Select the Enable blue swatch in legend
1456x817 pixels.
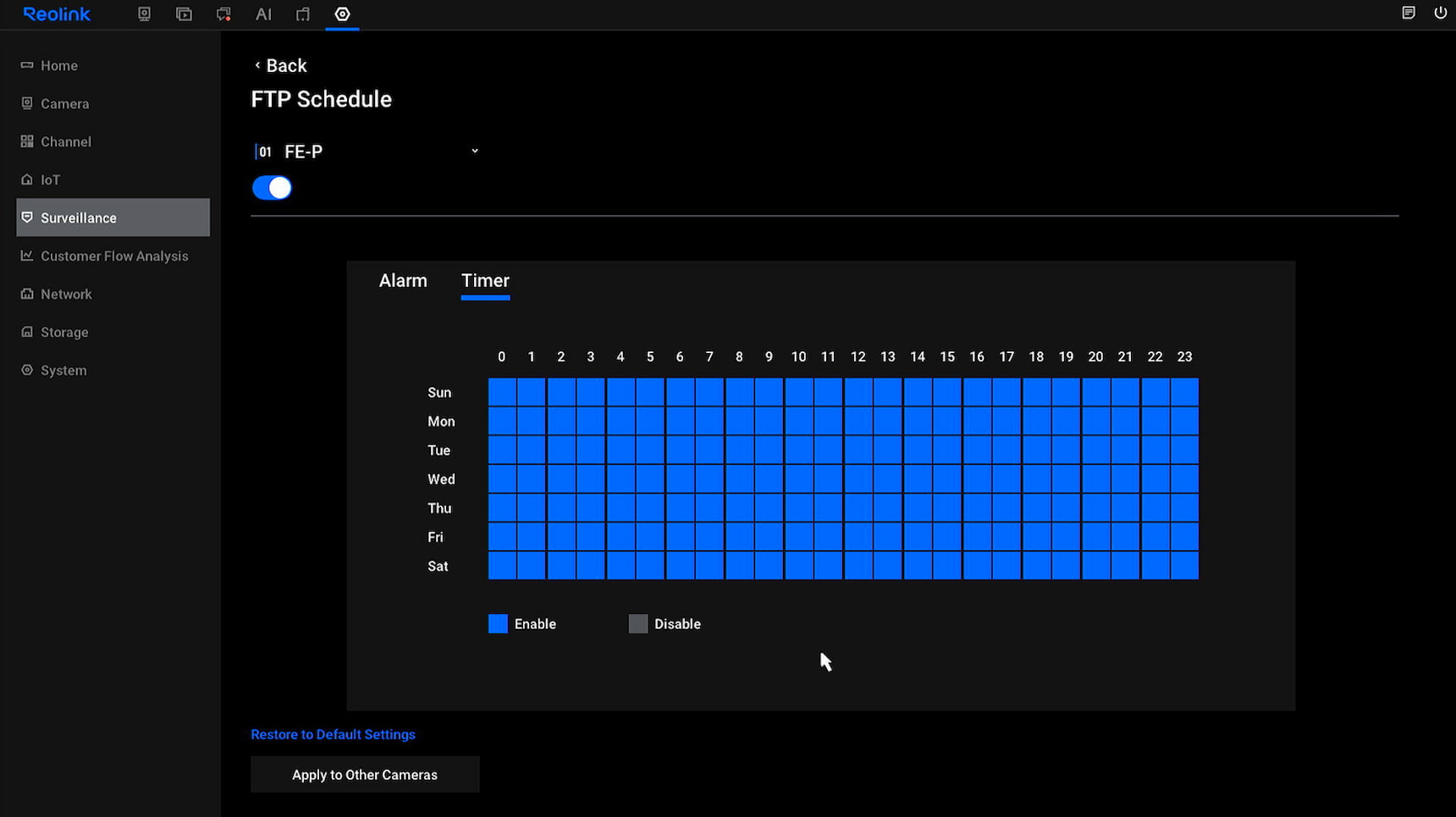[498, 624]
